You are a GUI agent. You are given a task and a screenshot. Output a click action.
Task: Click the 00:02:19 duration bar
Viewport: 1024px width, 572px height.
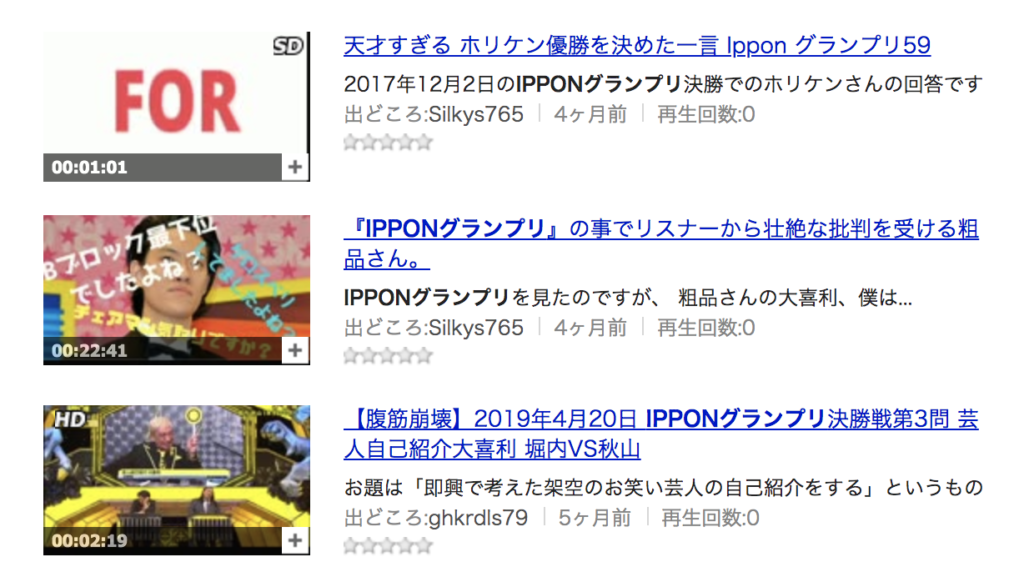pos(163,541)
